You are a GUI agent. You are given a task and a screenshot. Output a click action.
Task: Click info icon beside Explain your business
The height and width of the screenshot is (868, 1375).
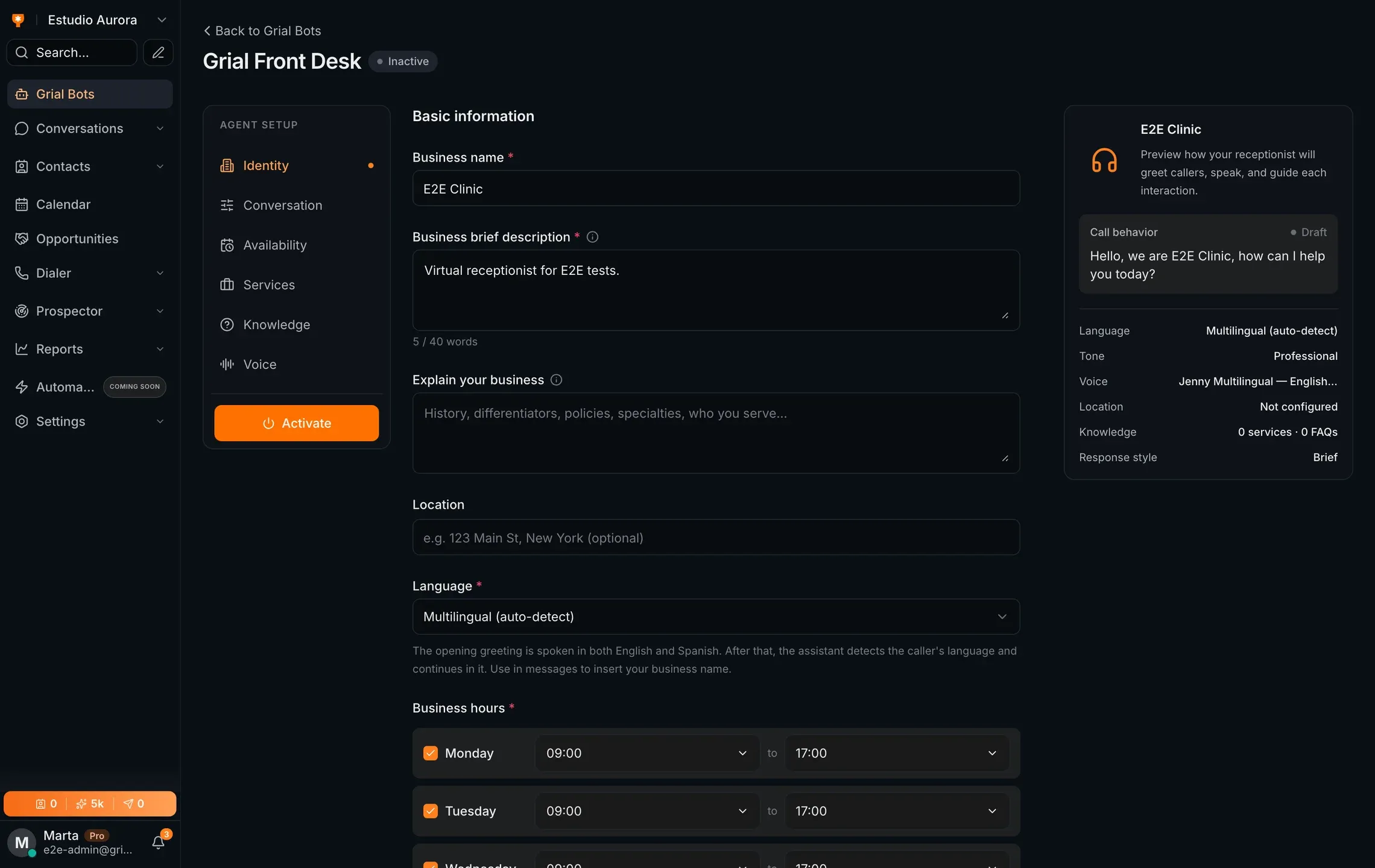[x=556, y=380]
